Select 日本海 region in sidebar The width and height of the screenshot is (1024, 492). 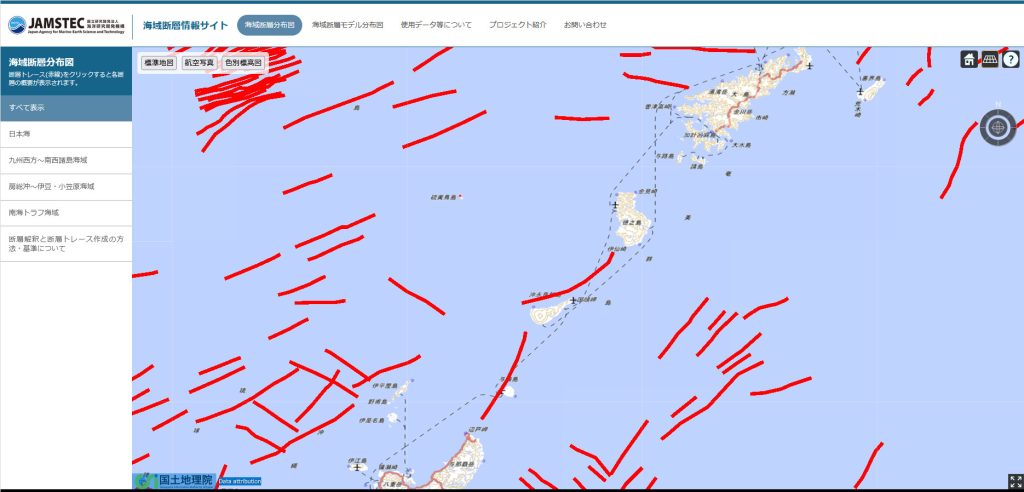[x=66, y=133]
